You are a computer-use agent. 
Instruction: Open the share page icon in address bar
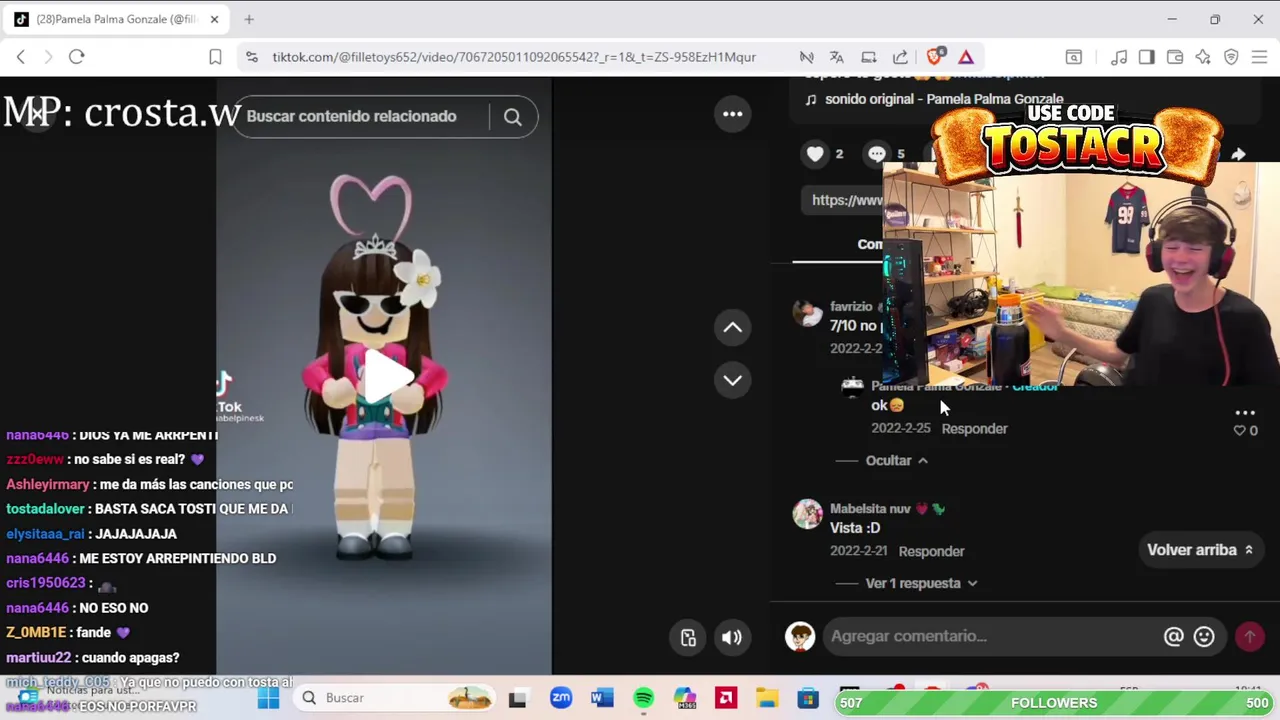tap(900, 57)
